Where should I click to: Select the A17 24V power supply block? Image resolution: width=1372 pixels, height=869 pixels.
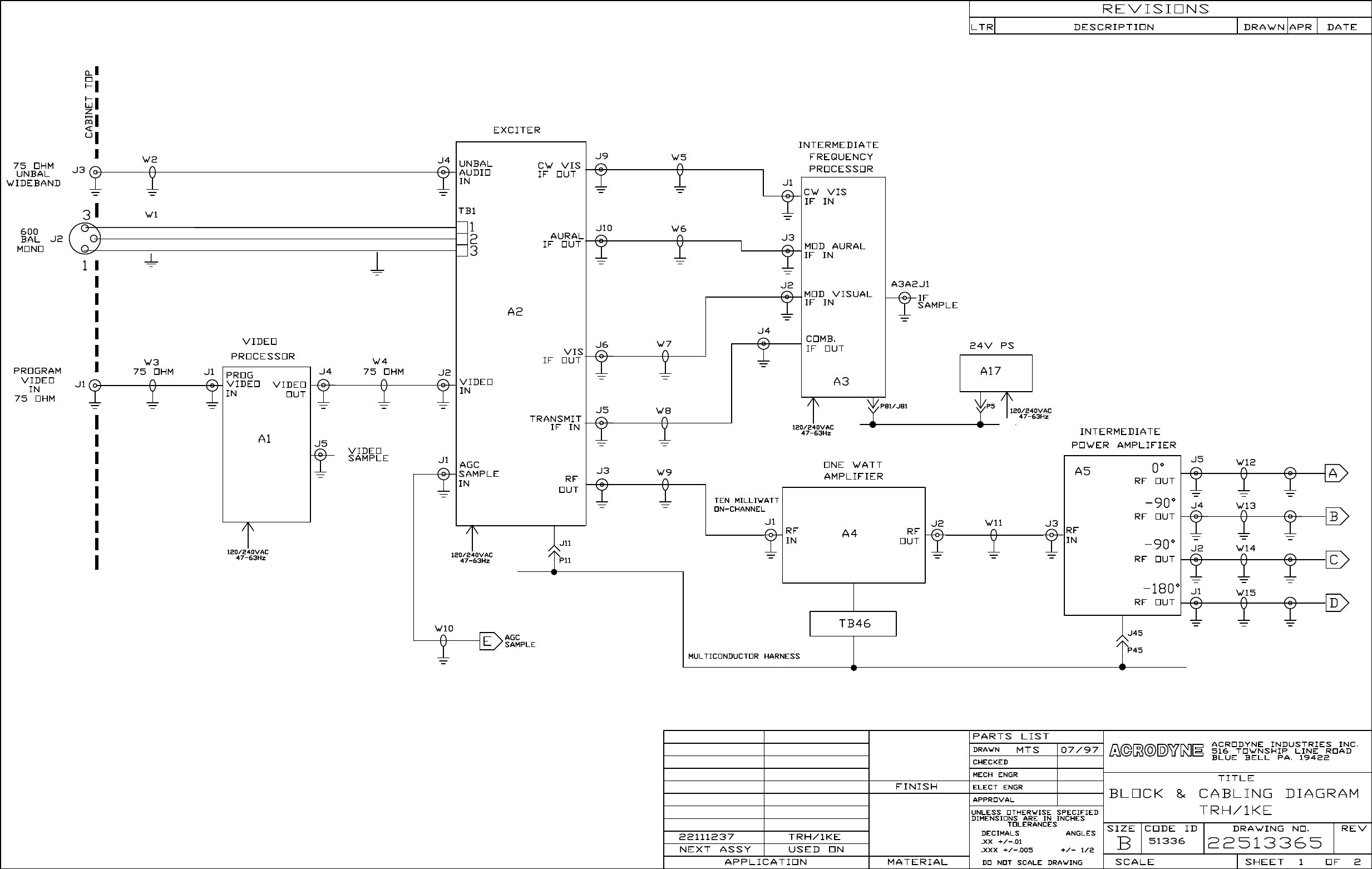pos(995,373)
